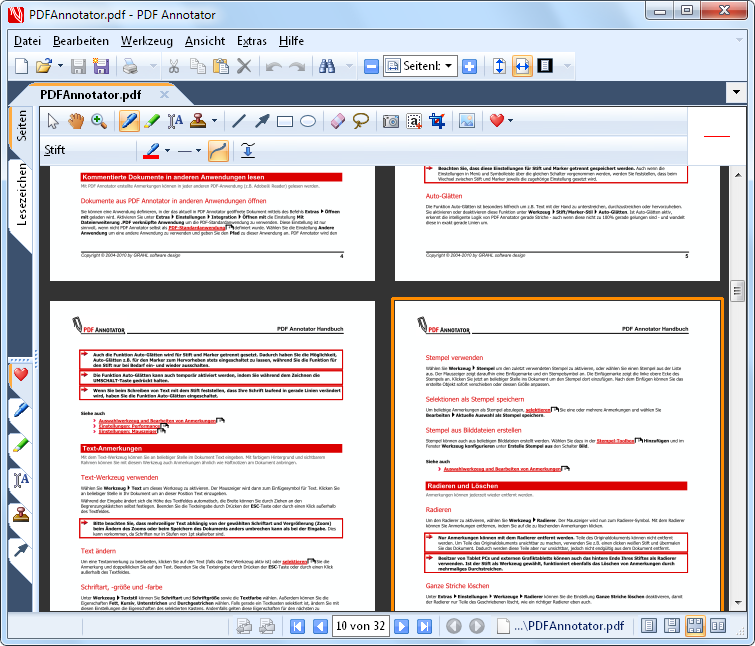Print the document with the printer icon

tap(130, 66)
